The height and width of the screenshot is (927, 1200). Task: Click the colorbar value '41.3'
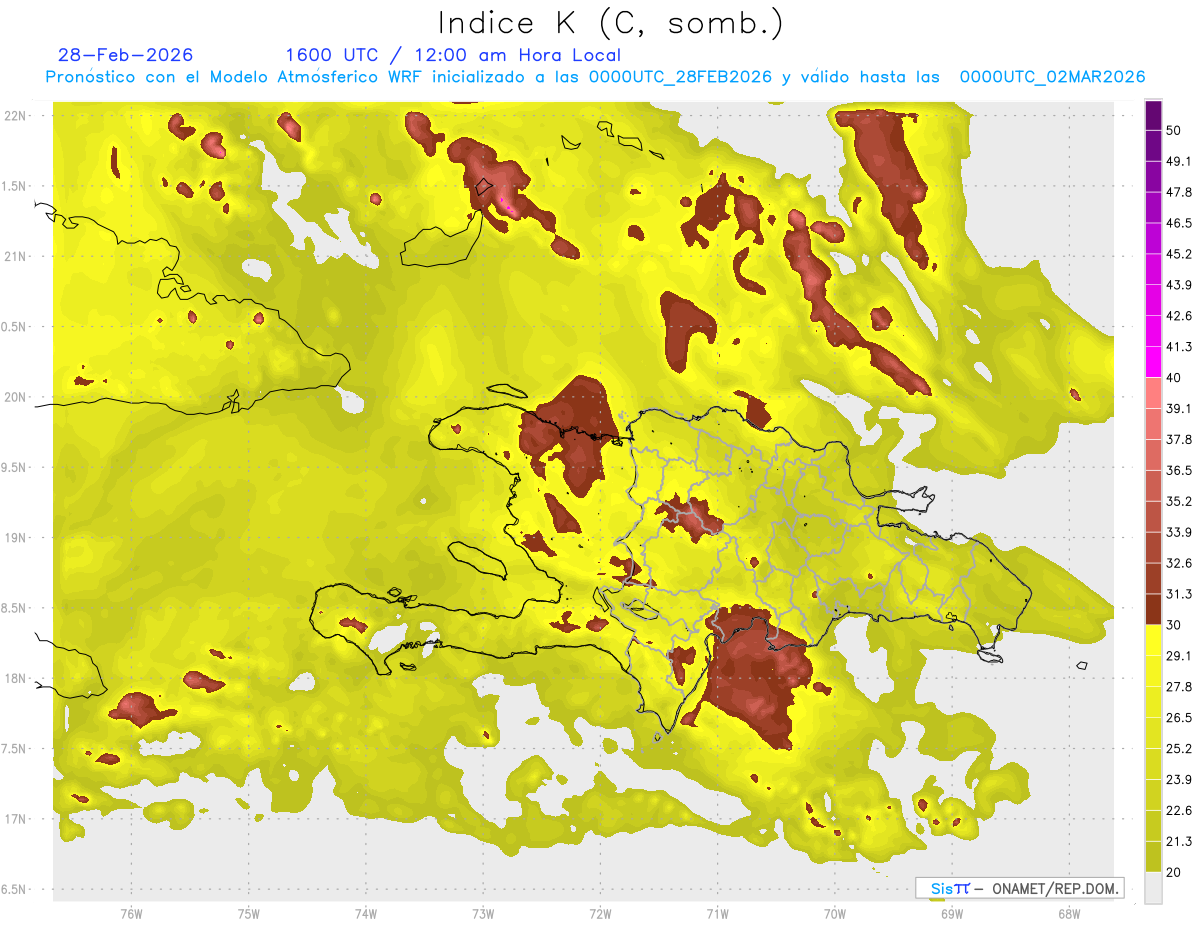pos(1178,347)
